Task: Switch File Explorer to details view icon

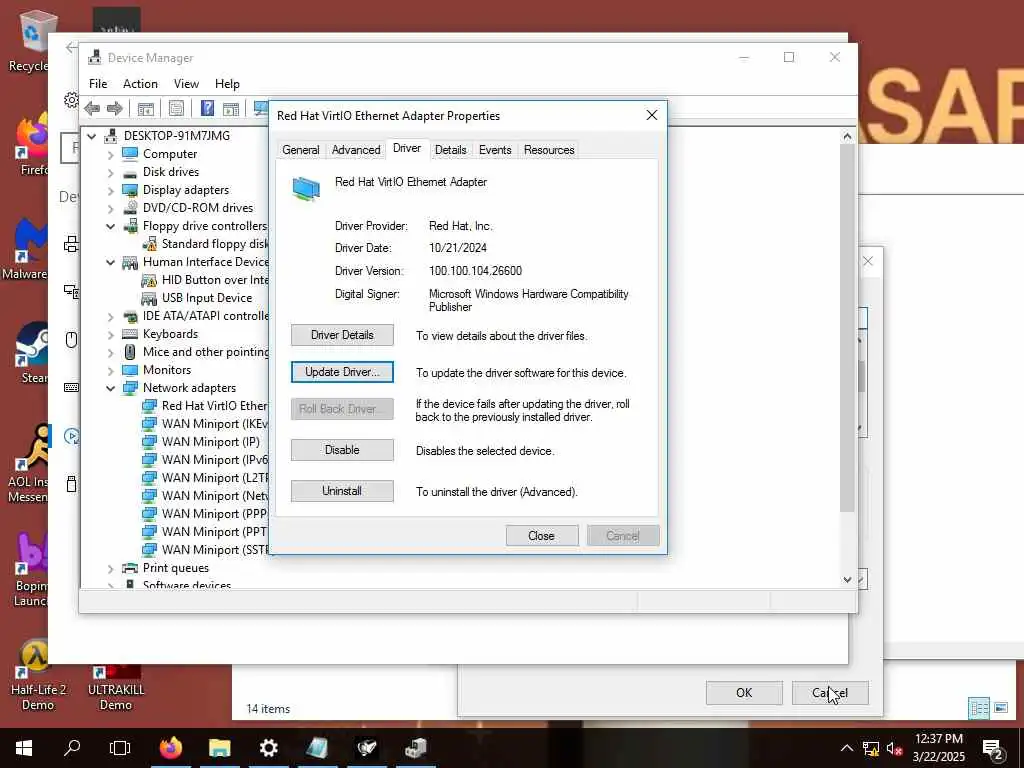Action: [x=979, y=708]
